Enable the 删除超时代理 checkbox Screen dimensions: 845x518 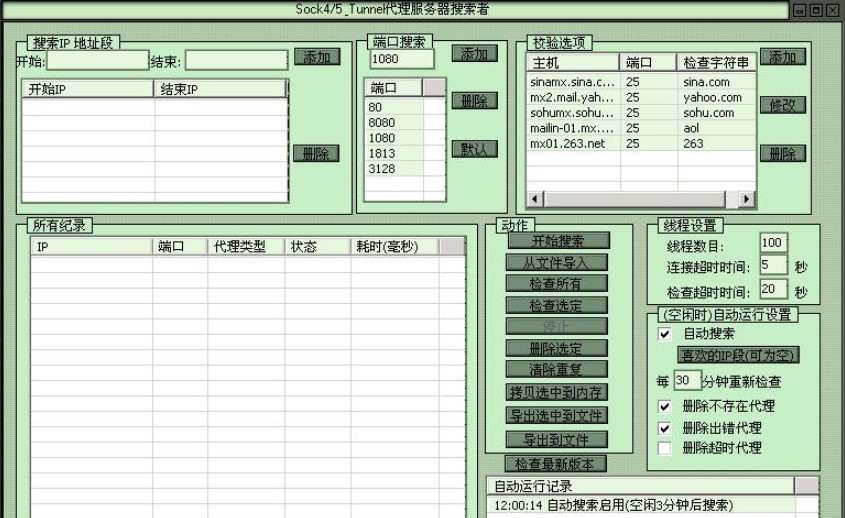664,448
